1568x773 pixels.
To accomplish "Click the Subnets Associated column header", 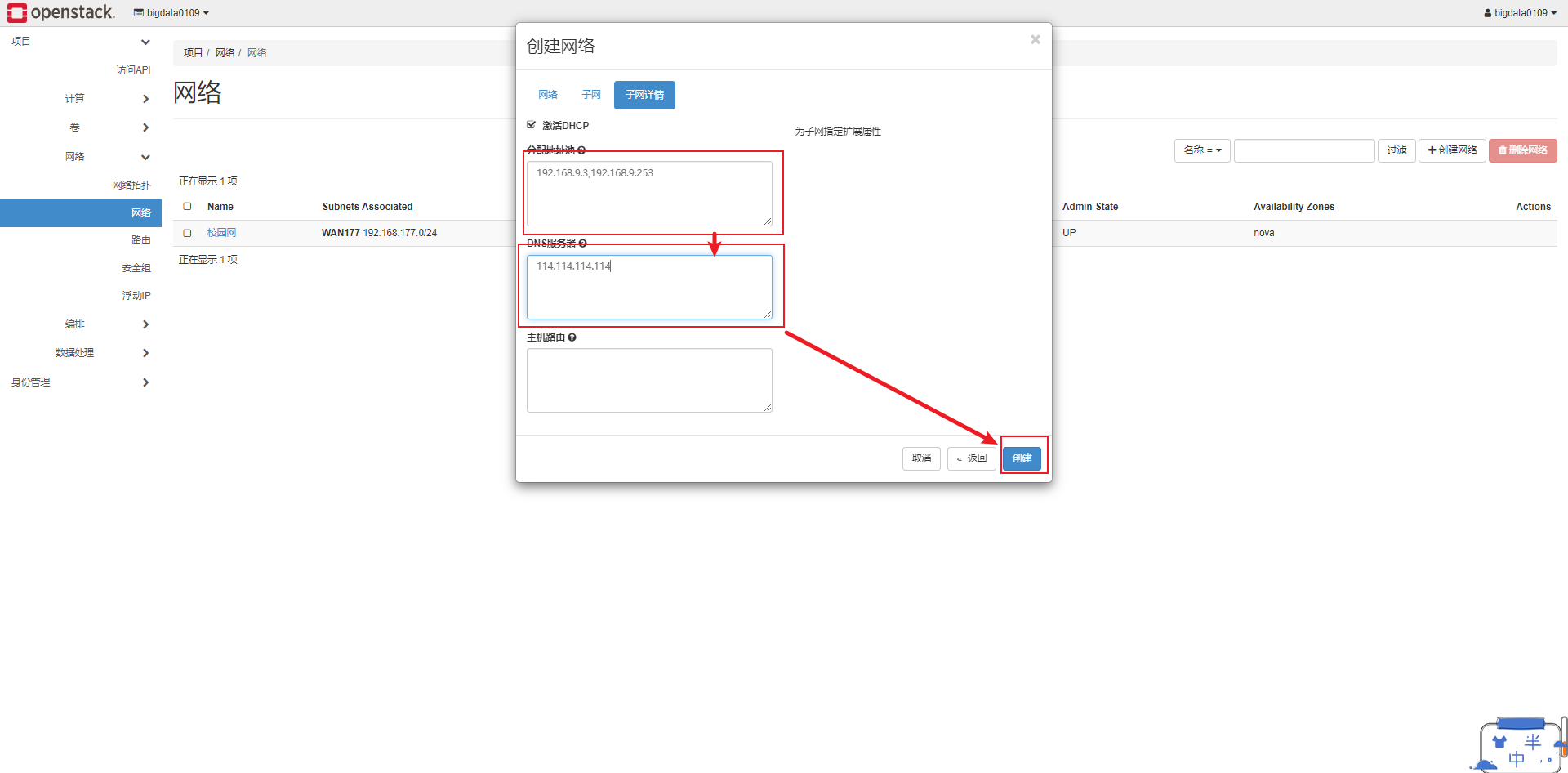I will tap(367, 207).
